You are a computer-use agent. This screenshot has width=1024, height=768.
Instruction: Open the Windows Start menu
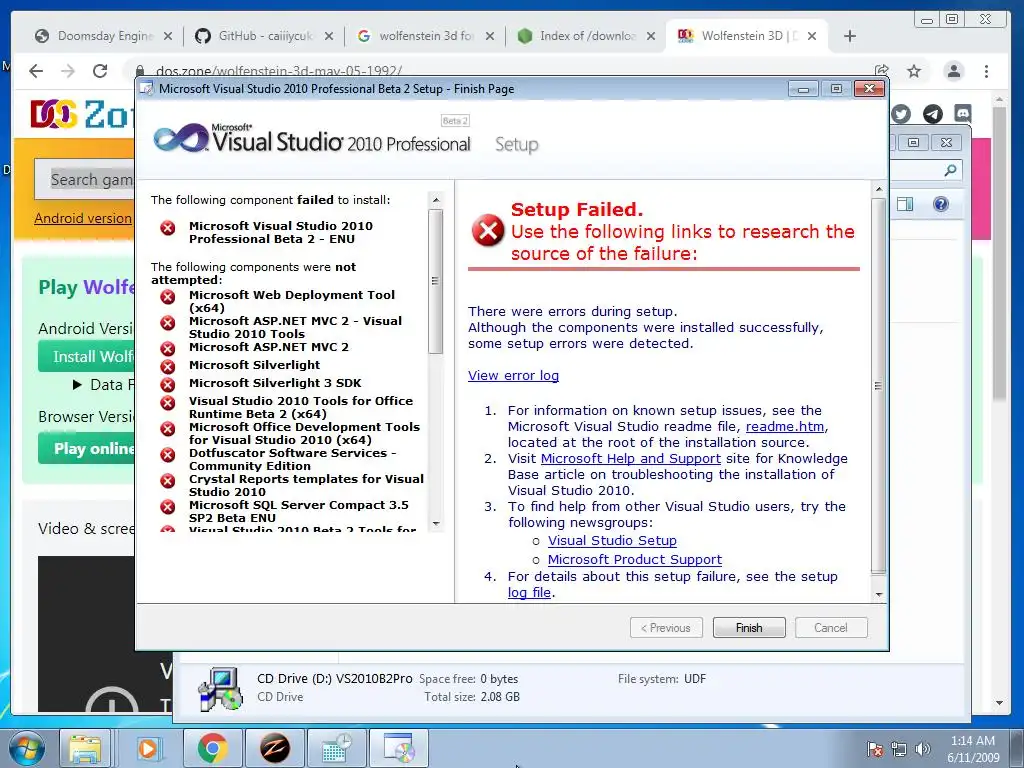[27, 748]
